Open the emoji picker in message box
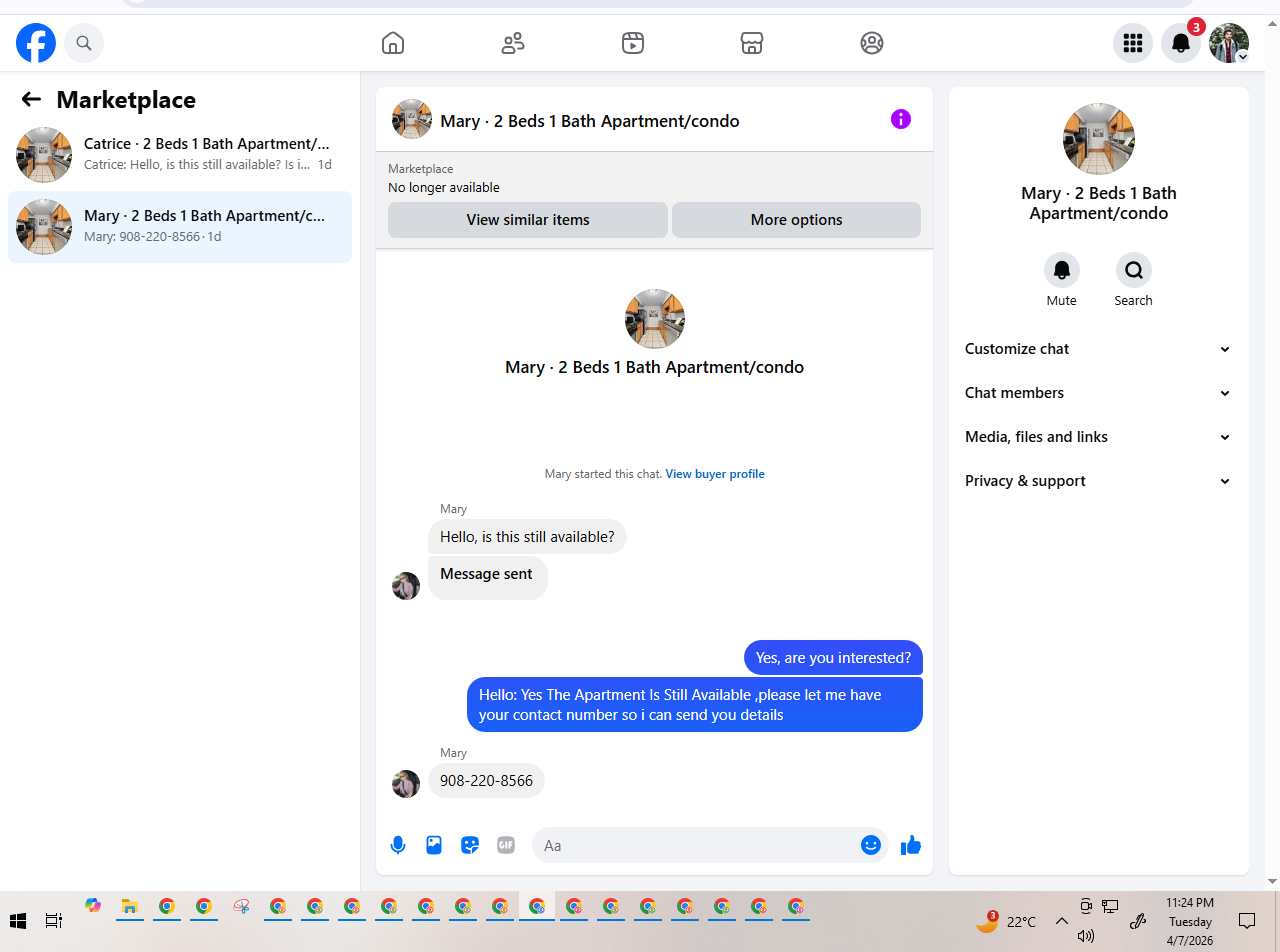 pyautogui.click(x=871, y=845)
